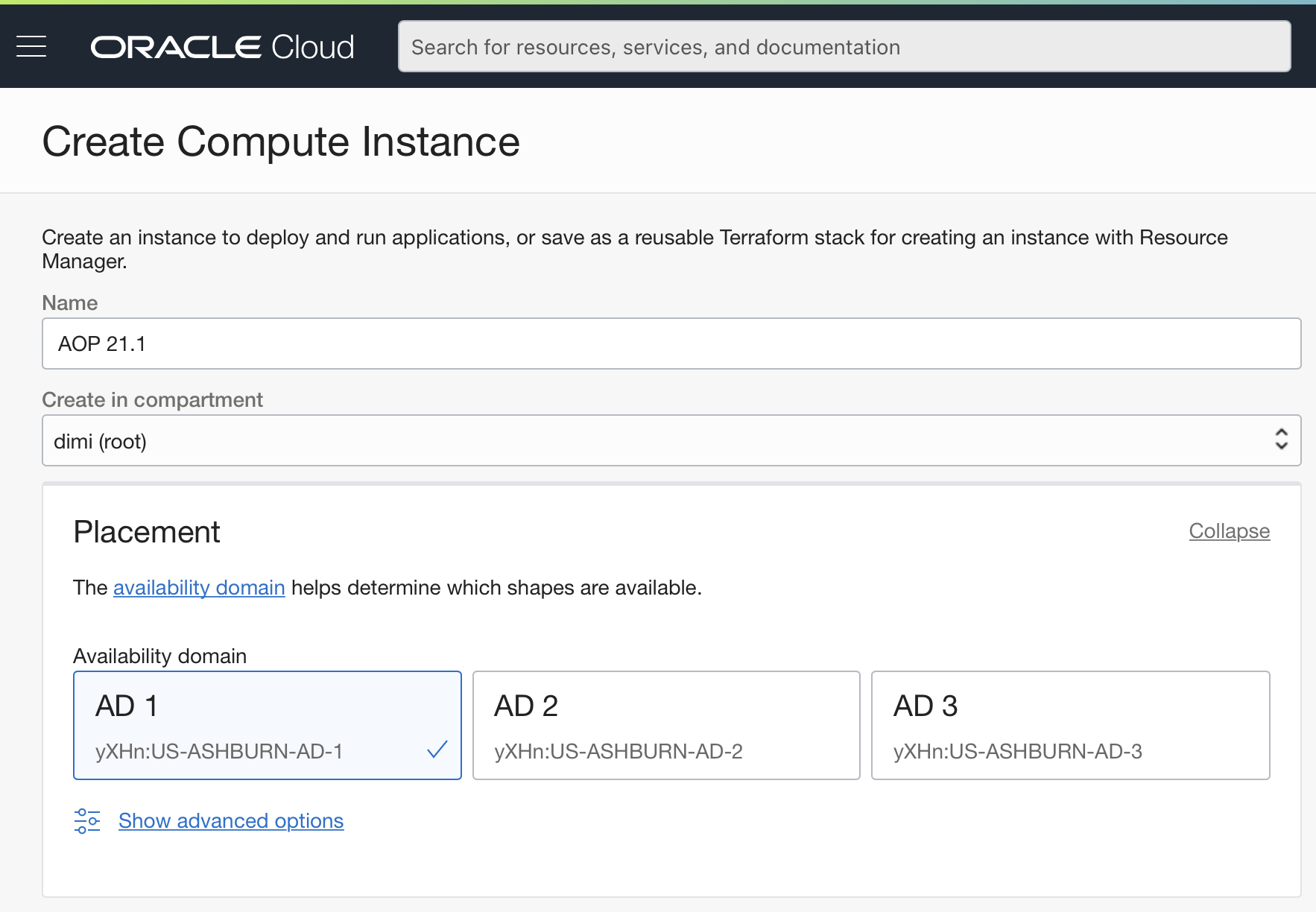The image size is (1316, 912).
Task: Open the hamburger navigation menu
Action: click(x=31, y=47)
